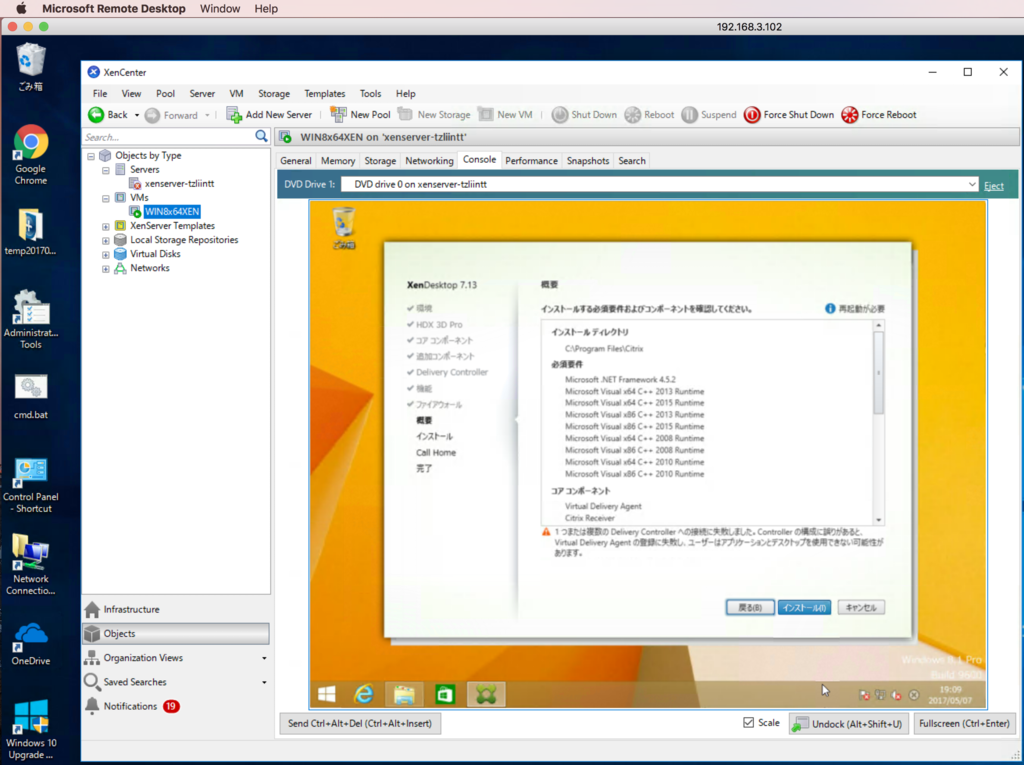
Task: Click the 戻る back button in installer
Action: click(750, 608)
